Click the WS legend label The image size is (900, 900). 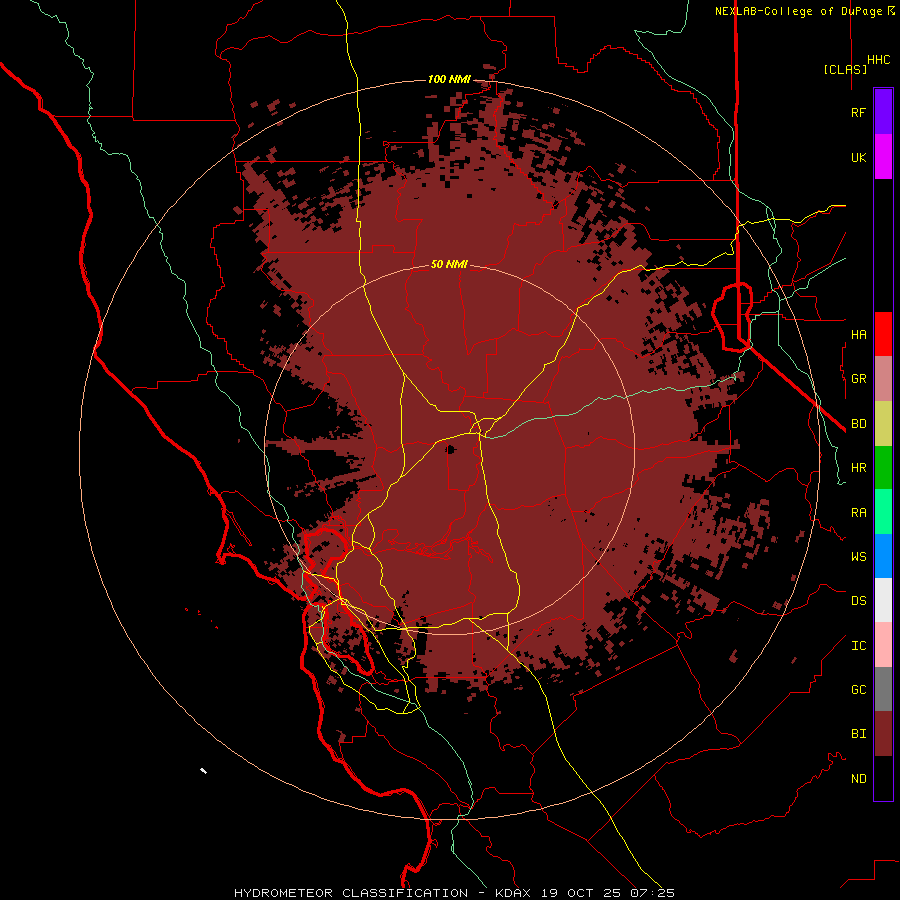(x=858, y=556)
